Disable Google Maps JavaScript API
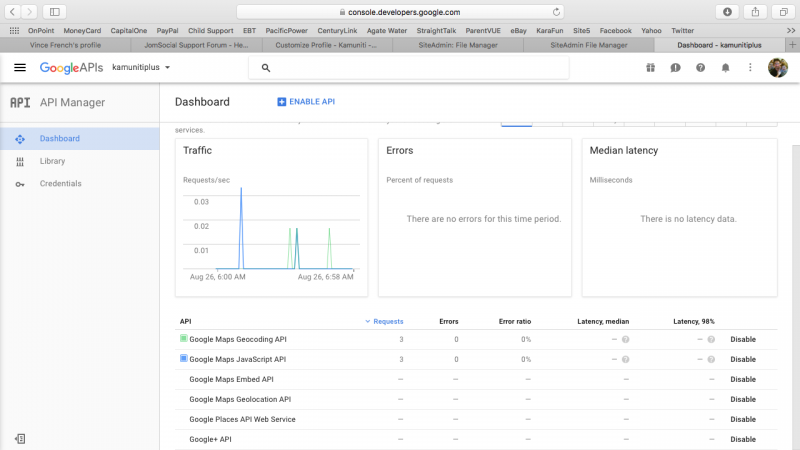The width and height of the screenshot is (800, 450). (743, 359)
